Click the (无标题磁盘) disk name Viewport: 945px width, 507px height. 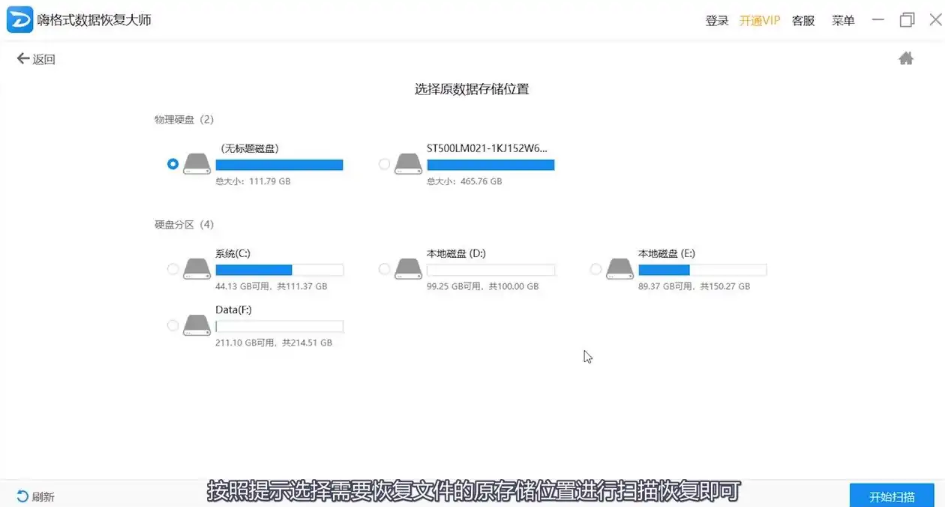(248, 148)
